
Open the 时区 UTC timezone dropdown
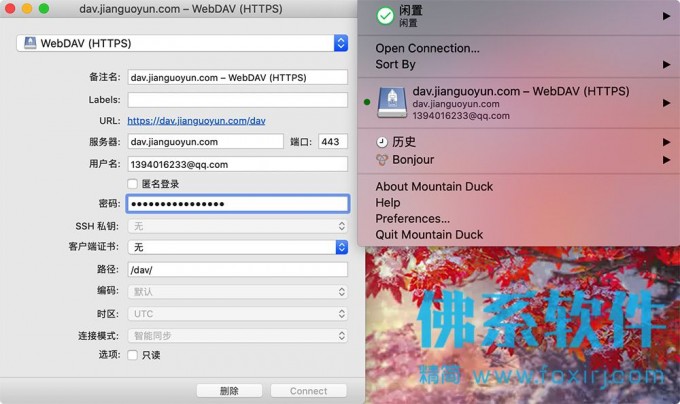click(238, 313)
